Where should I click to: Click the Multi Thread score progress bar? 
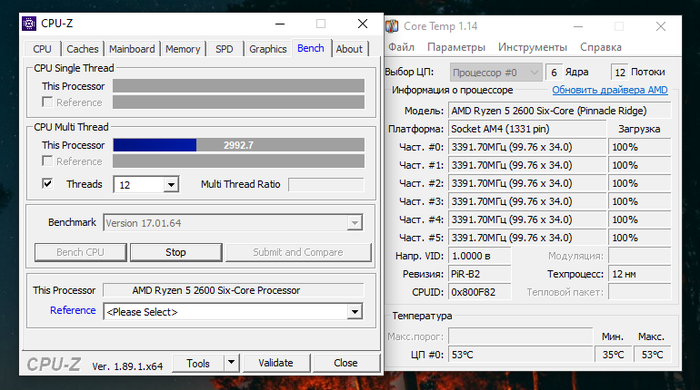click(238, 145)
